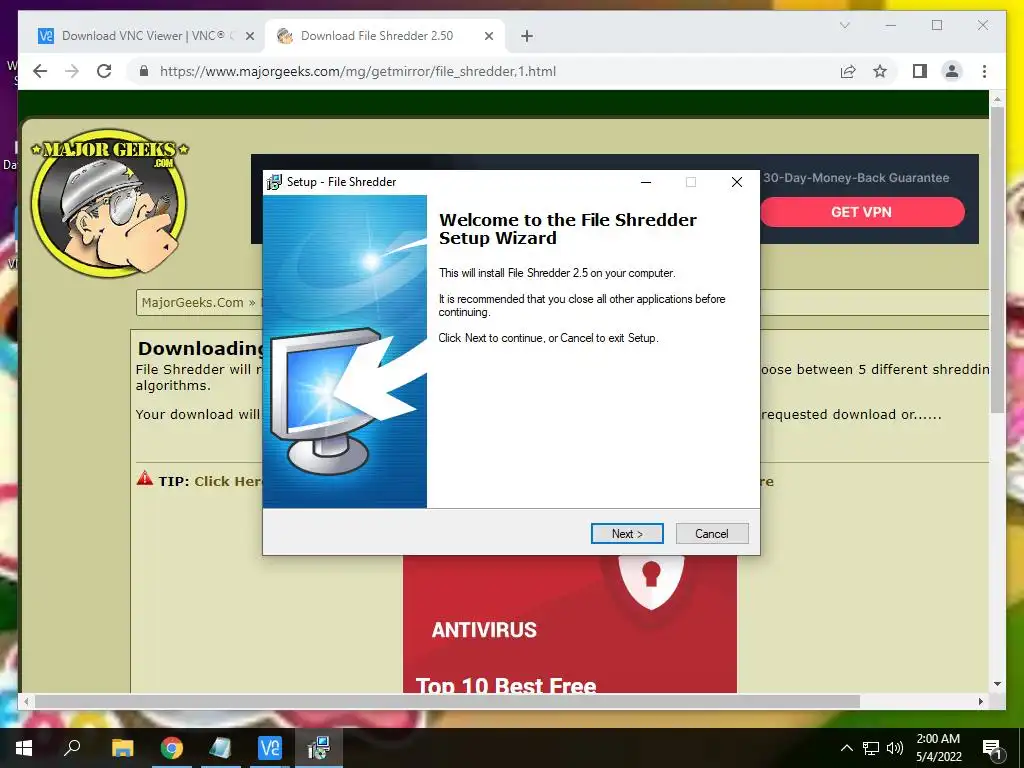This screenshot has height=768, width=1024.
Task: Open Chrome three-dot menu
Action: pyautogui.click(x=984, y=71)
